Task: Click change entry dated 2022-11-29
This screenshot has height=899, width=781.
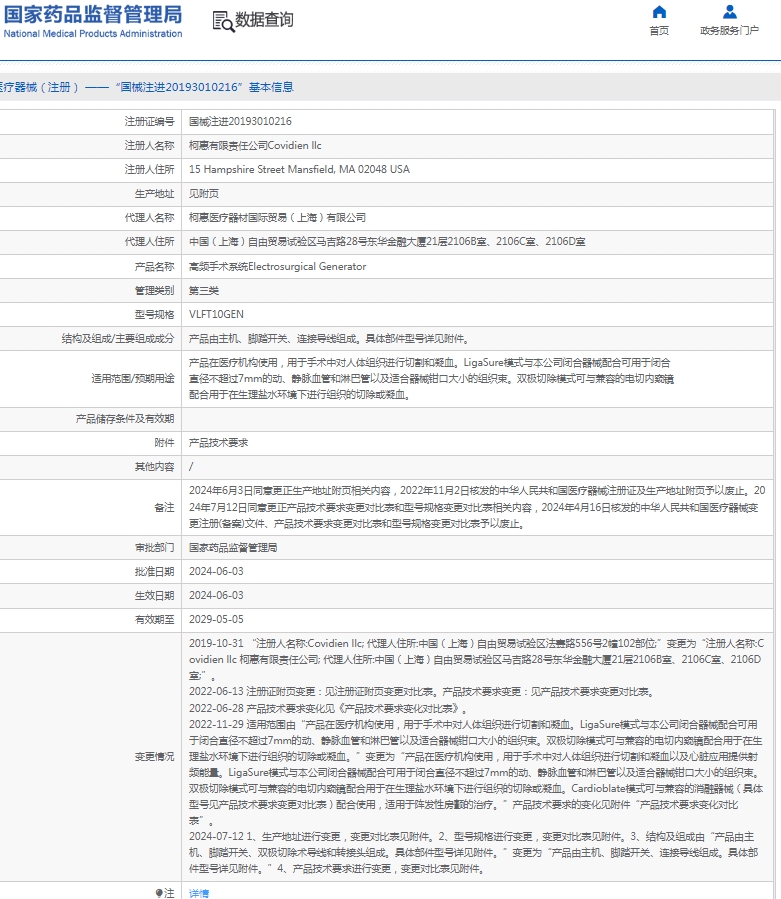Action: click(477, 773)
